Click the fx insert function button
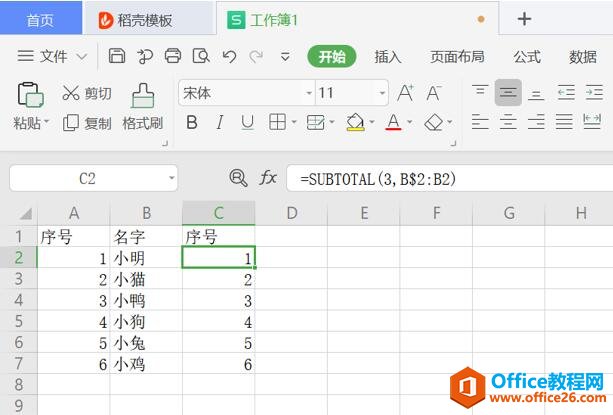 (268, 178)
